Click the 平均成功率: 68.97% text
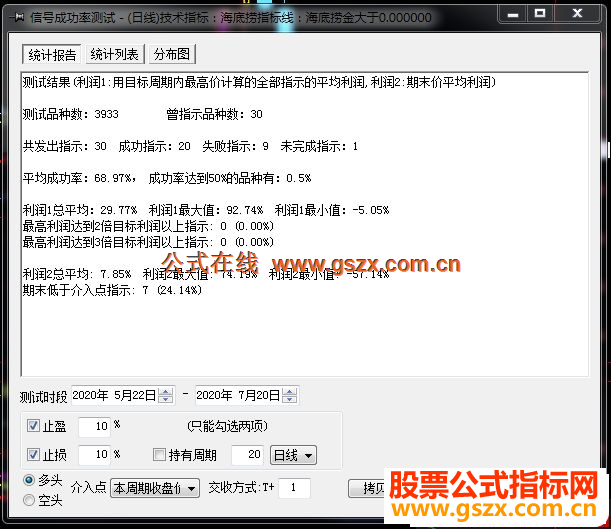This screenshot has height=529, width=611. [x=79, y=178]
